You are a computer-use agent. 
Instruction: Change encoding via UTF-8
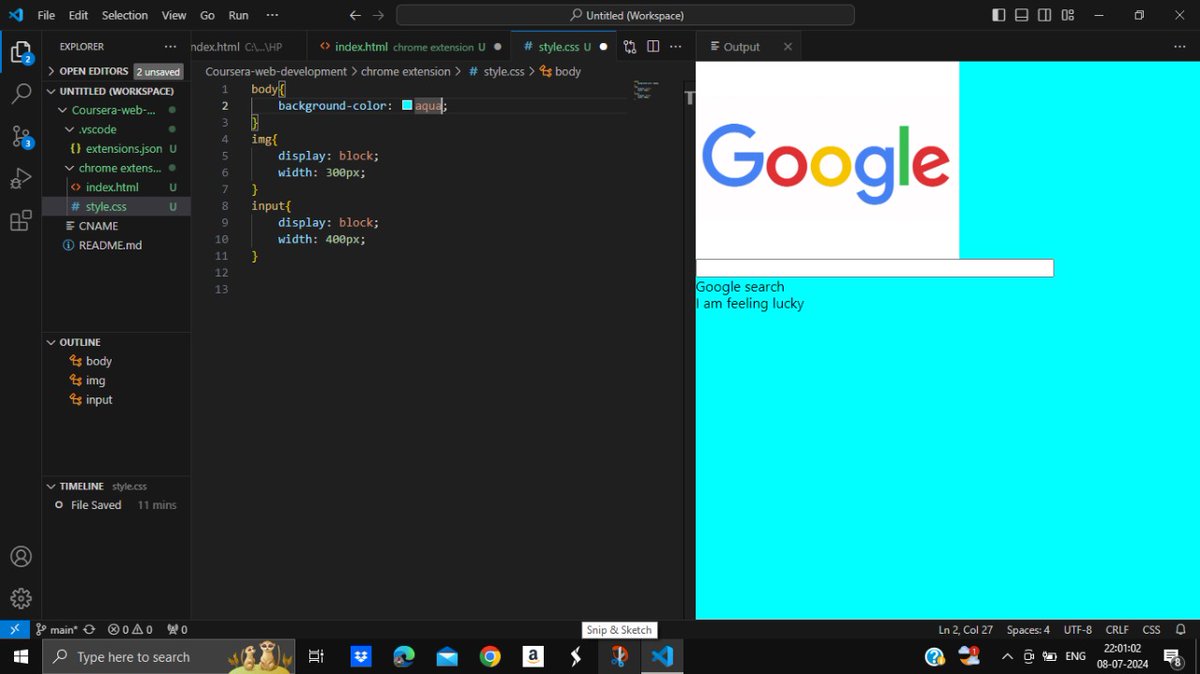[1078, 630]
